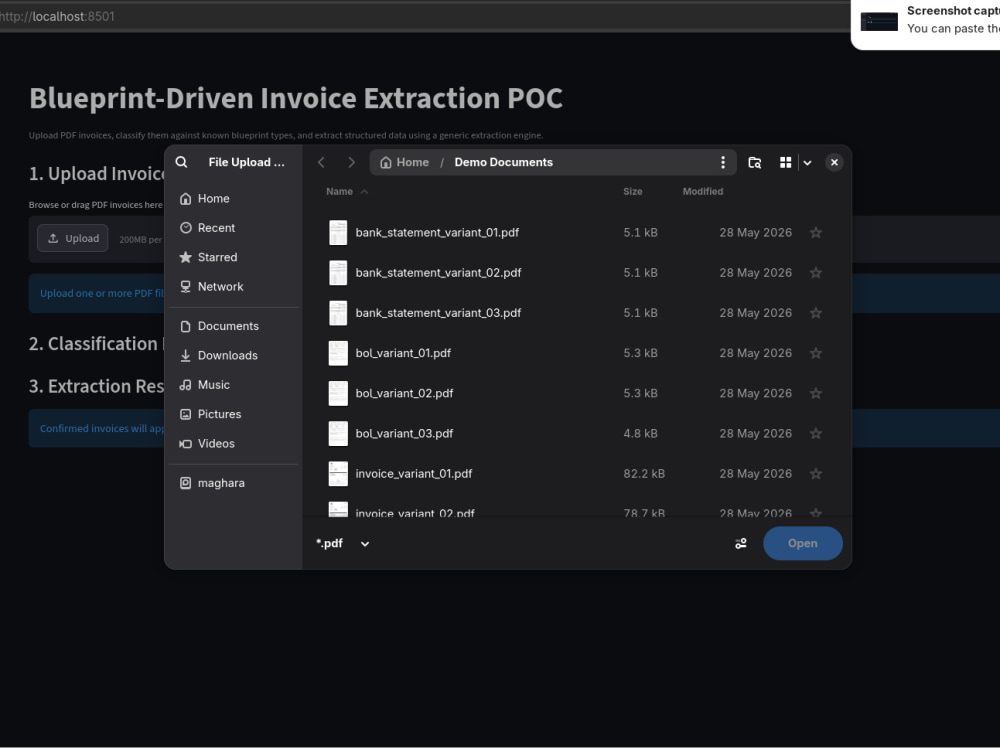This screenshot has width=1000, height=749.
Task: Click the Open button
Action: point(802,544)
